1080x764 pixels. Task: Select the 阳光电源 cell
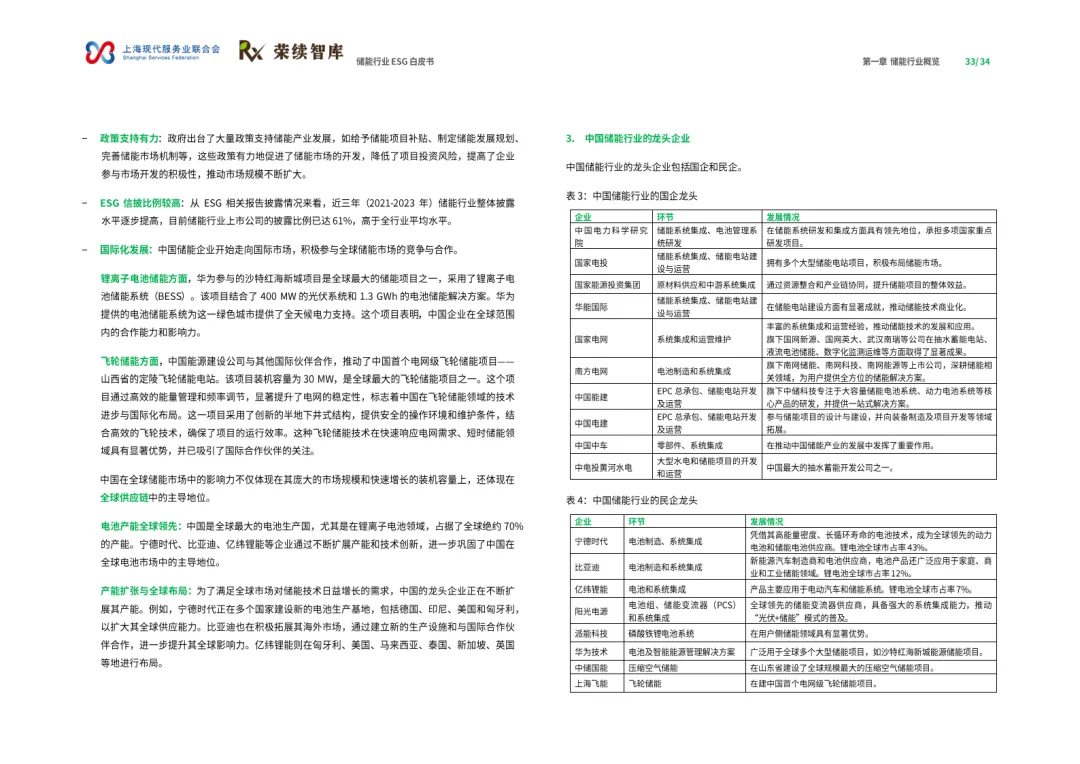(x=597, y=611)
